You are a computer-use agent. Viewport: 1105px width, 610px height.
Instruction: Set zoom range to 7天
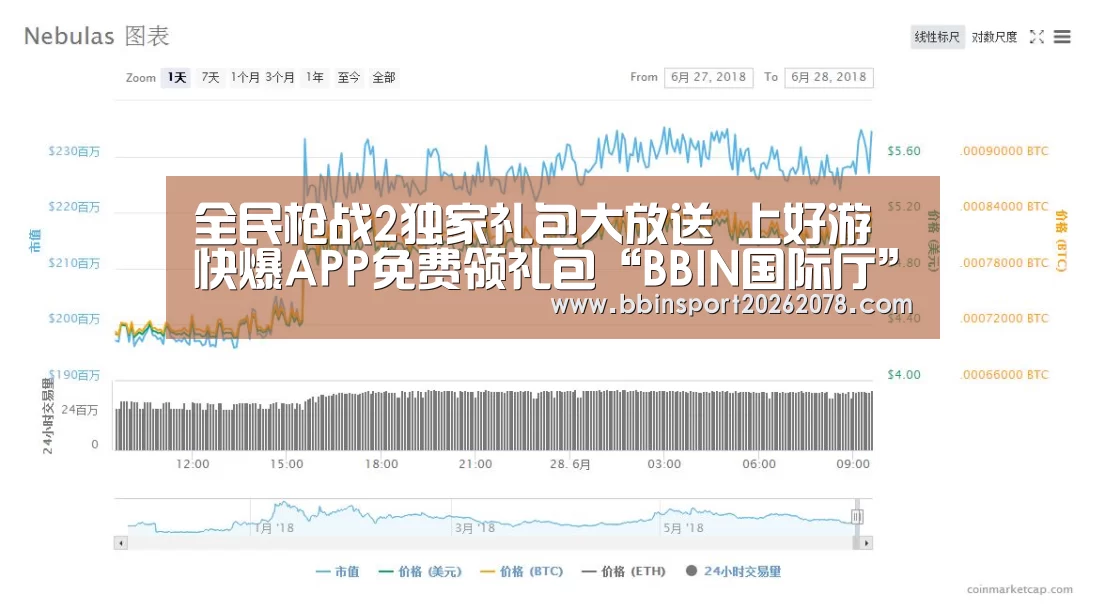210,77
